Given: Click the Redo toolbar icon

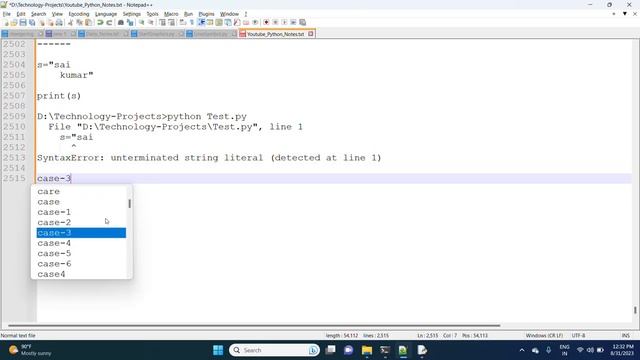Looking at the screenshot, I should (x=109, y=22).
